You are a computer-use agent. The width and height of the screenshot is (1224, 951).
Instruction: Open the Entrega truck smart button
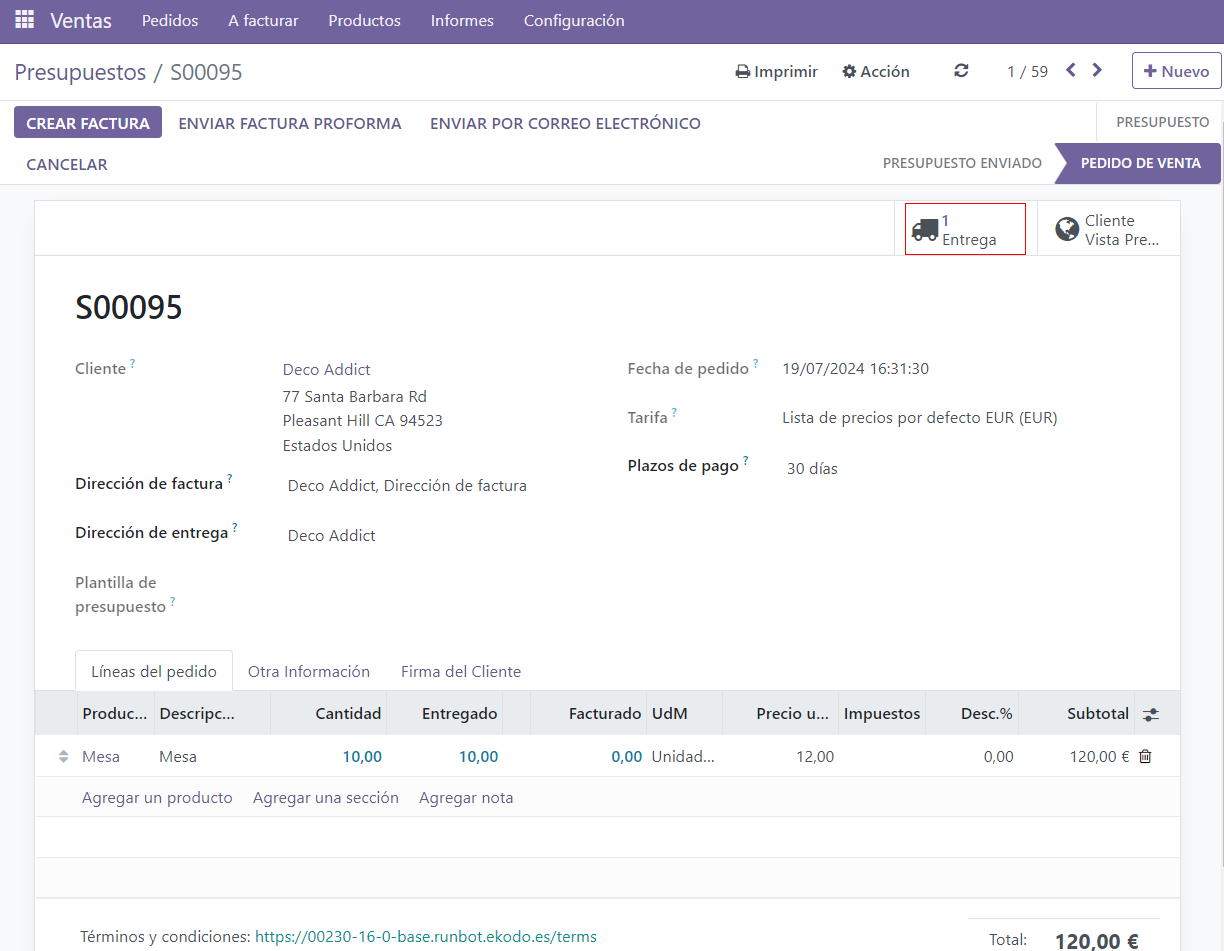click(x=964, y=229)
